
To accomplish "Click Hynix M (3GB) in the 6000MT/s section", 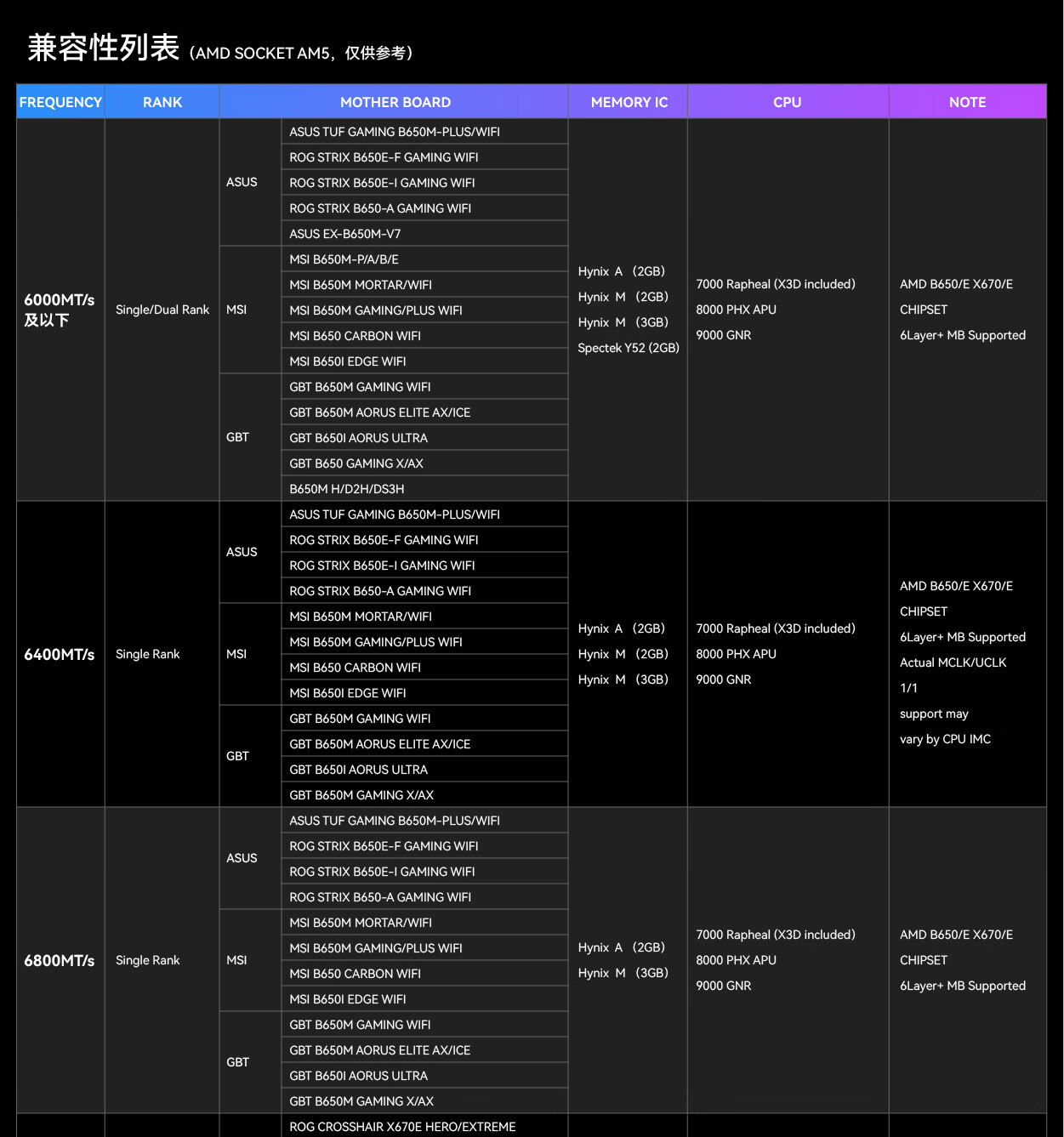I will click(623, 322).
